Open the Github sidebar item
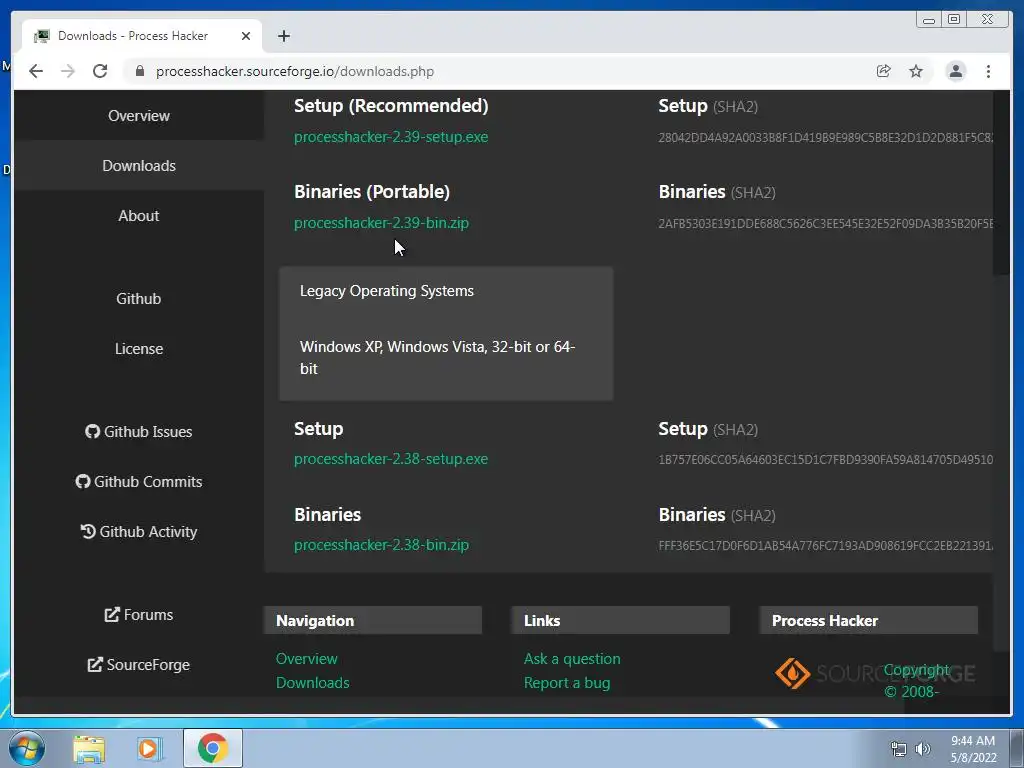Screen dimensions: 1024x768 coord(138,298)
